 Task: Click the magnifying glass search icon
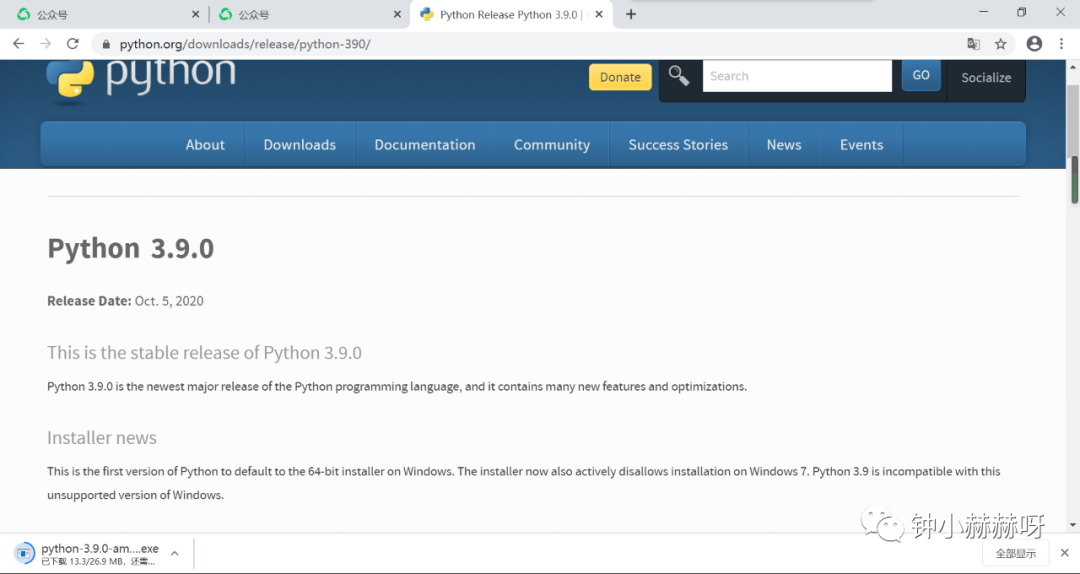pos(678,76)
